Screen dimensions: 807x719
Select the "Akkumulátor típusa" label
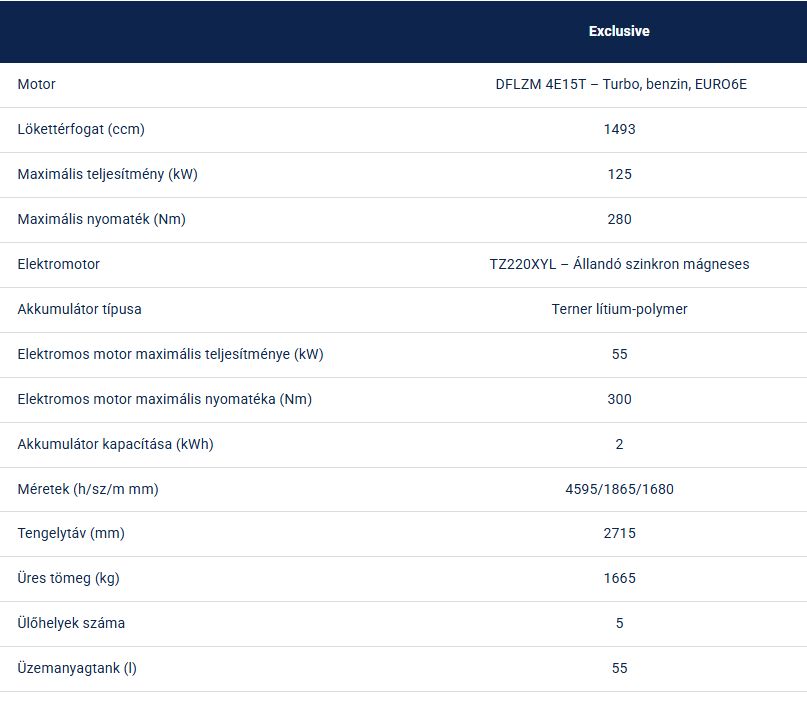[x=79, y=309]
